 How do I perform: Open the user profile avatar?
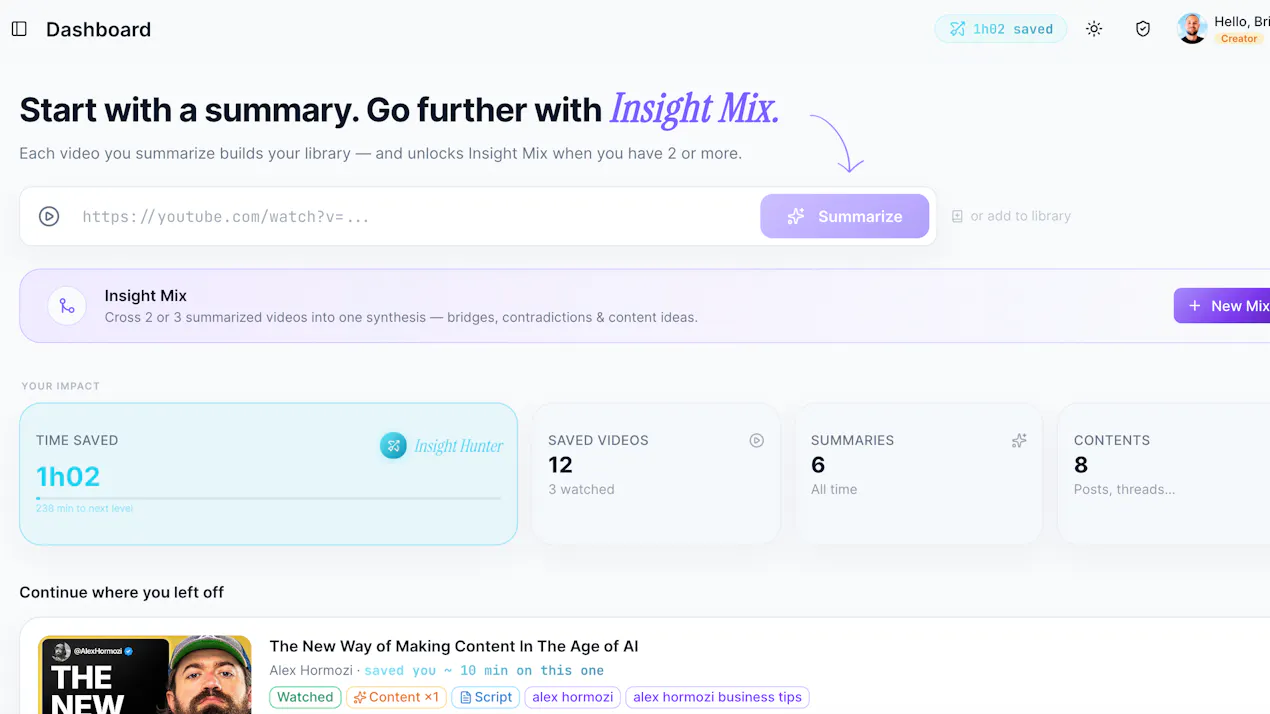point(1192,29)
